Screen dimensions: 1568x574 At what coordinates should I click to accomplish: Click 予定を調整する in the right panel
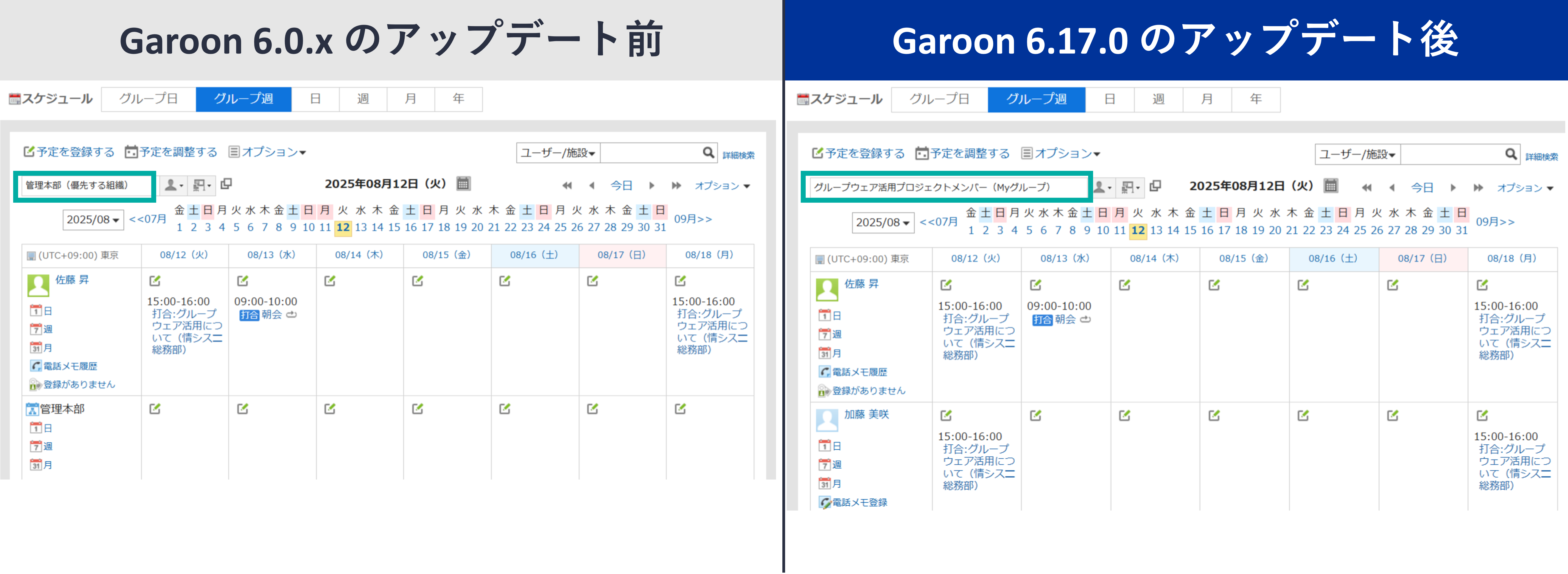(962, 154)
